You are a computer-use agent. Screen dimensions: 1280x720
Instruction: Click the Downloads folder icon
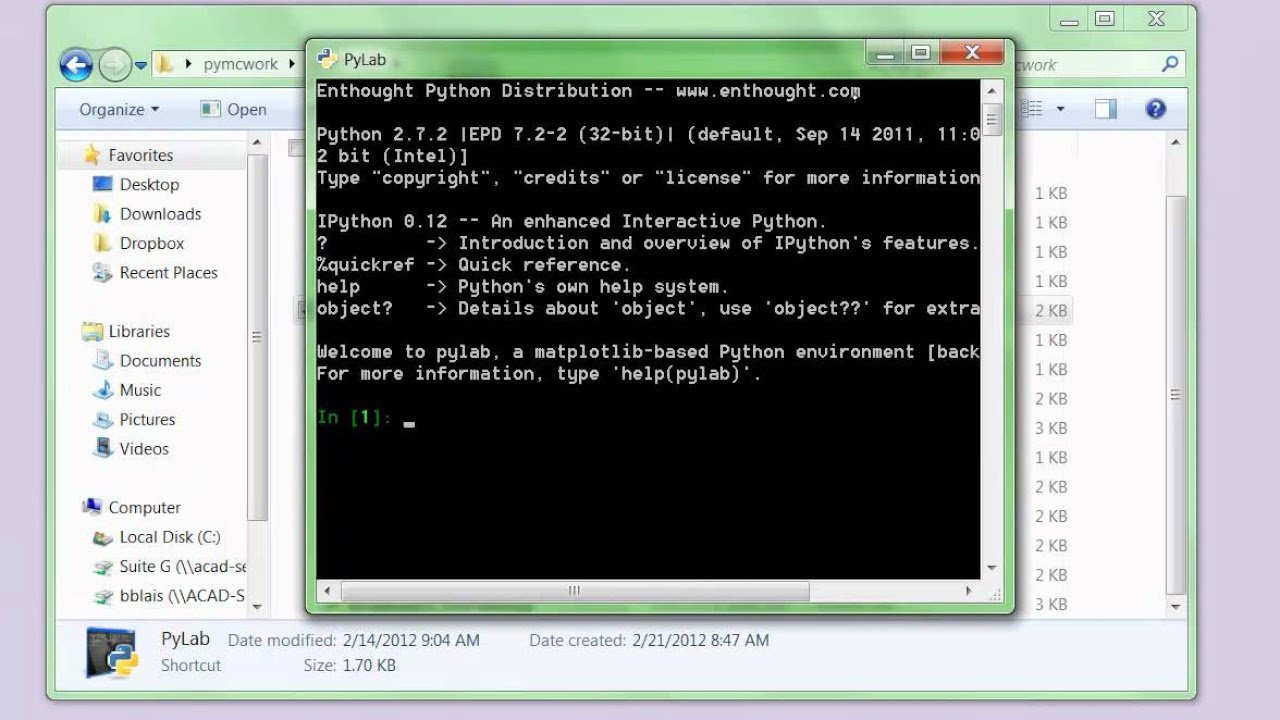click(102, 214)
